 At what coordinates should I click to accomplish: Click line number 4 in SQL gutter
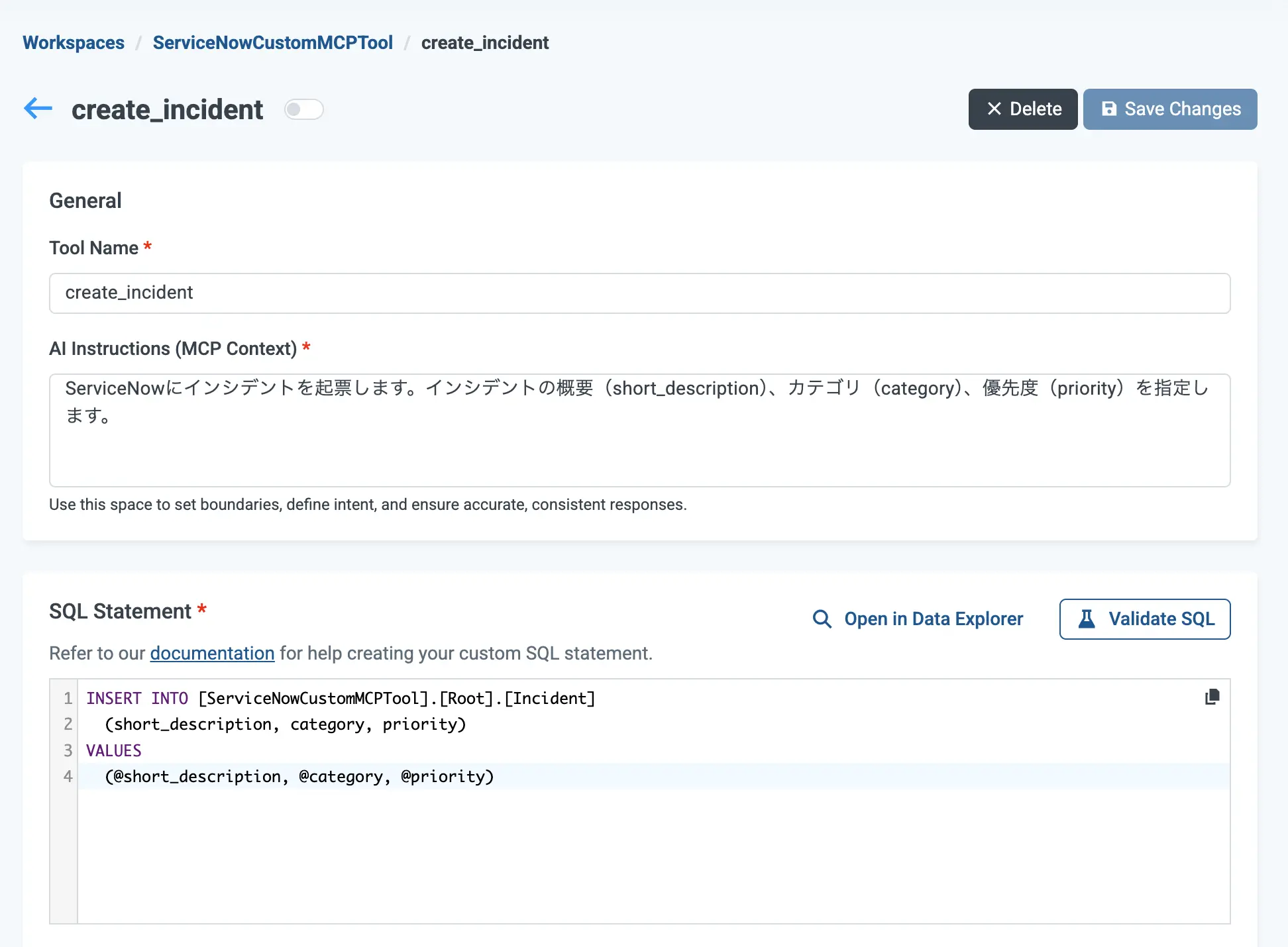point(68,777)
